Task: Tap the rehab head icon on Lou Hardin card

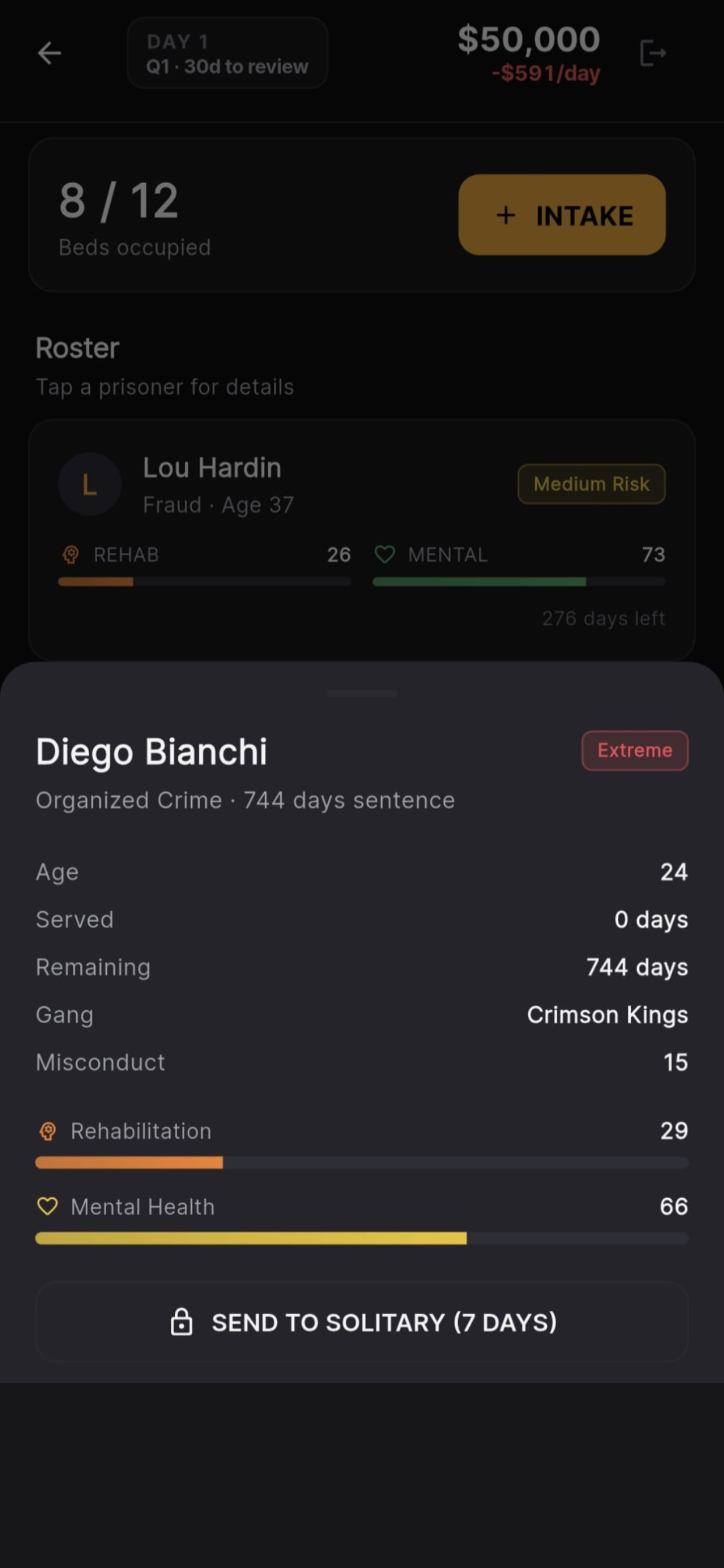Action: 71,555
